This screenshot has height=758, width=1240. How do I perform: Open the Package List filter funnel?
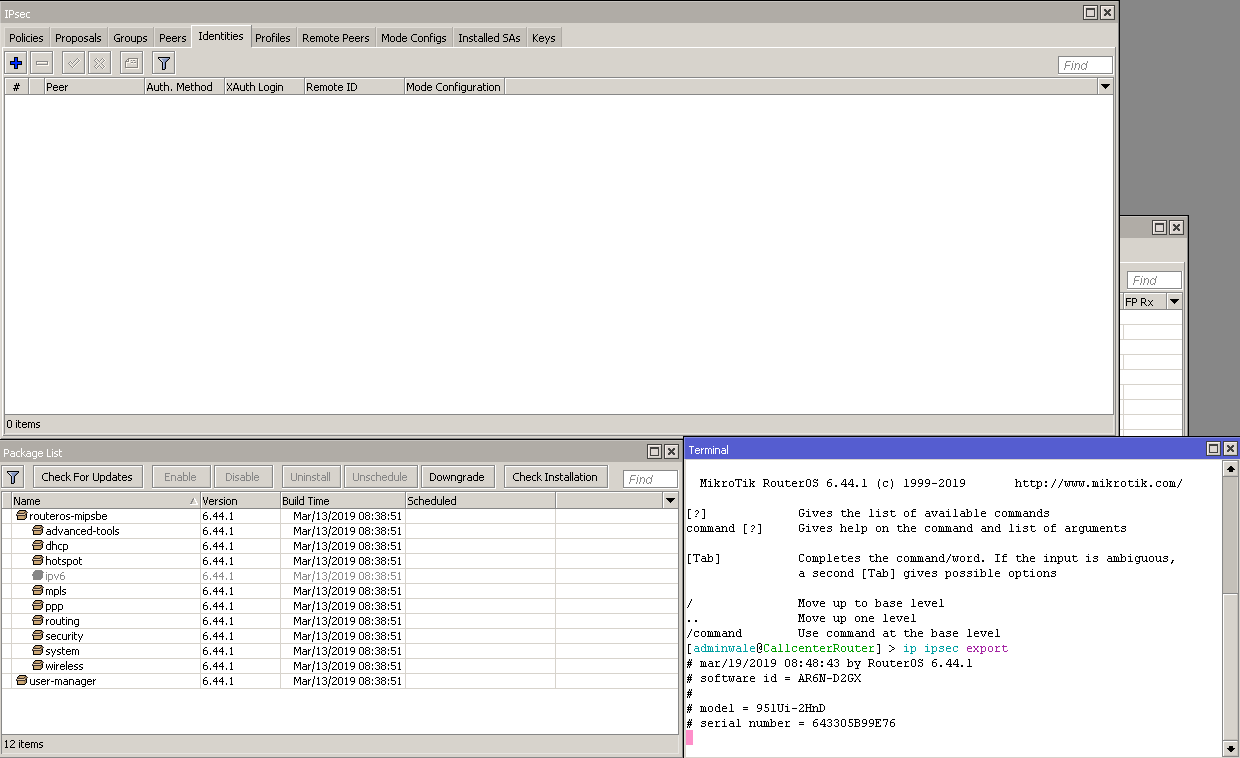(x=13, y=477)
